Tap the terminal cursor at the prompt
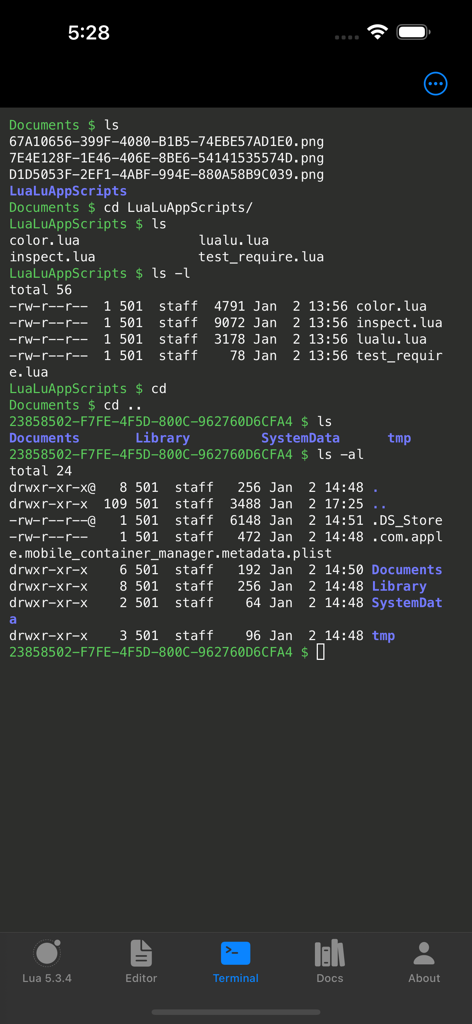The height and width of the screenshot is (1024, 472). [x=321, y=652]
